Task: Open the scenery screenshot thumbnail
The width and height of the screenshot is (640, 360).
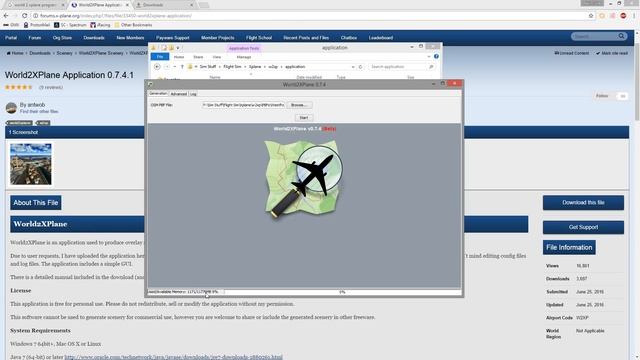Action: 31,164
